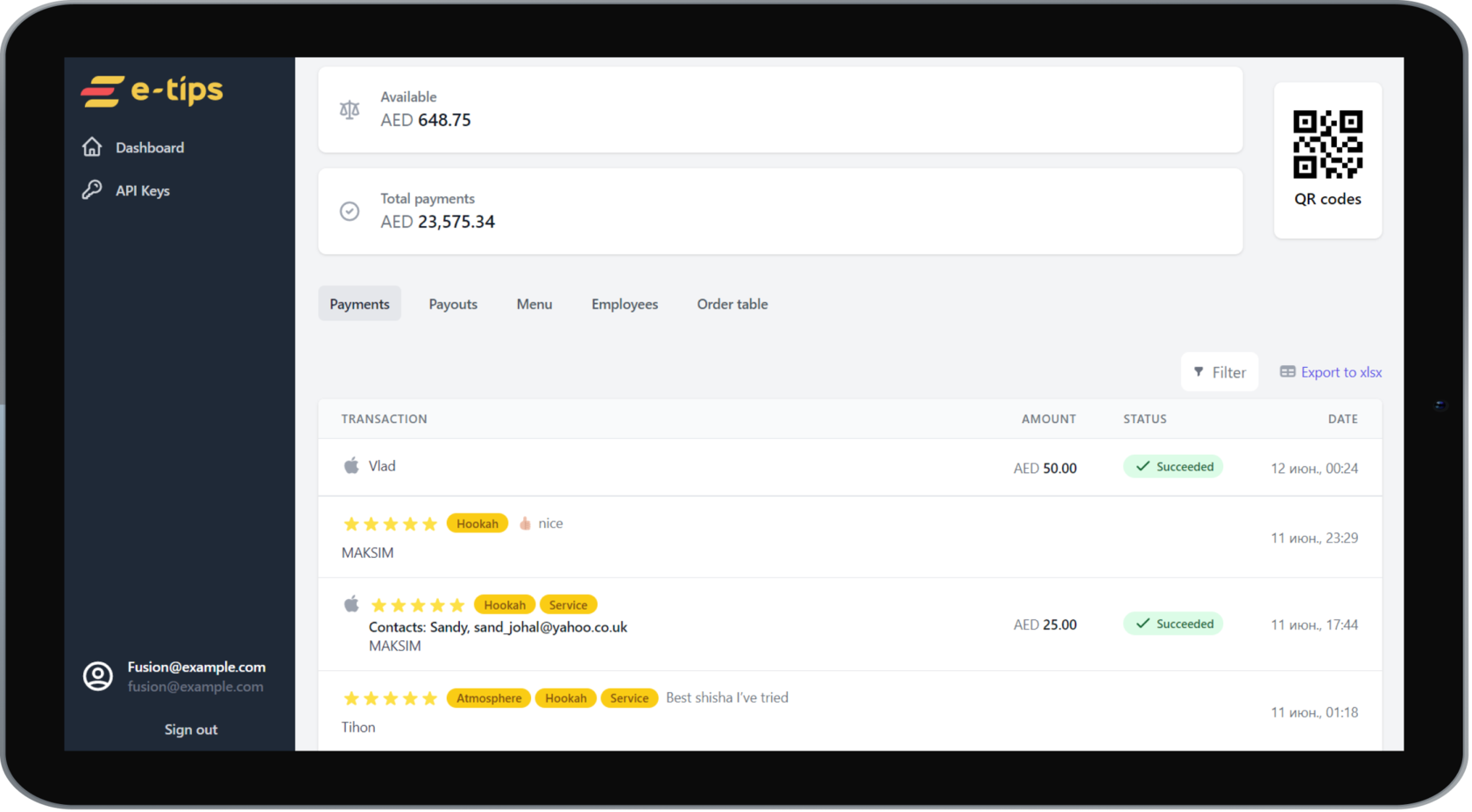This screenshot has width=1472, height=812.
Task: Open the API Keys page
Action: [x=142, y=190]
